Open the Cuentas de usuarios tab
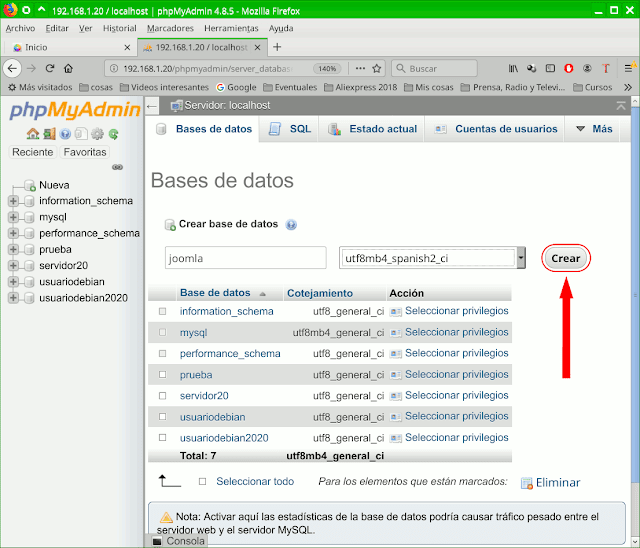 click(495, 129)
